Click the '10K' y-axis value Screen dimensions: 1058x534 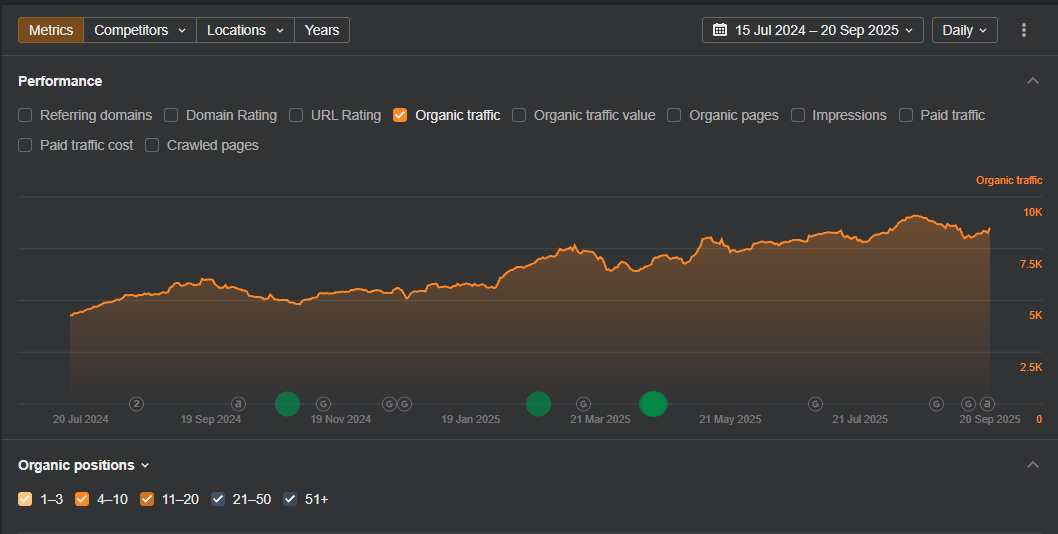pos(1032,212)
